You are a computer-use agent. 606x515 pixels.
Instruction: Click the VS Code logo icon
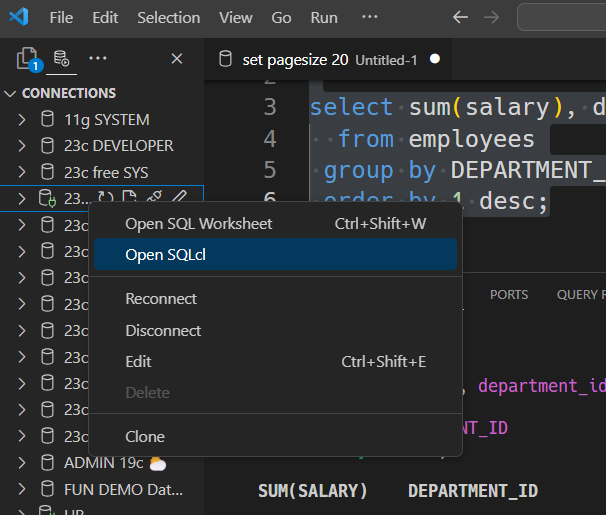[x=18, y=18]
